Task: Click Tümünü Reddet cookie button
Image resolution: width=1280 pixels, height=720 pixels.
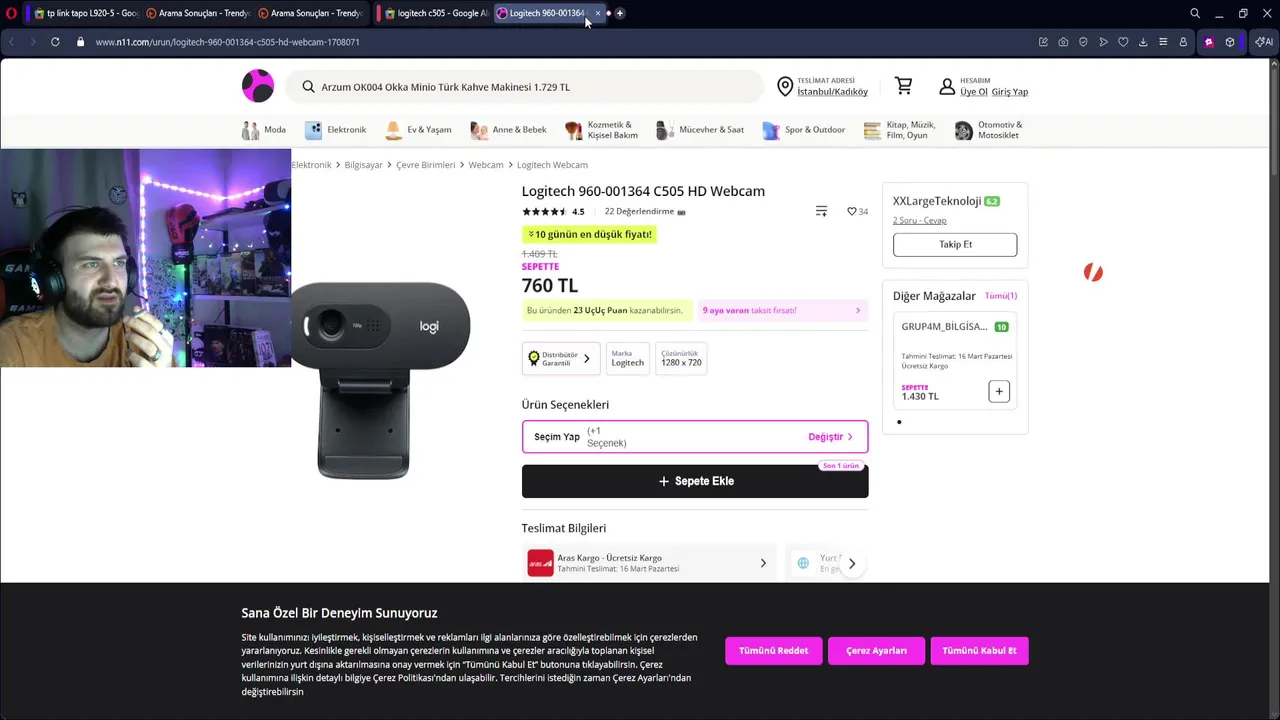Action: (773, 651)
